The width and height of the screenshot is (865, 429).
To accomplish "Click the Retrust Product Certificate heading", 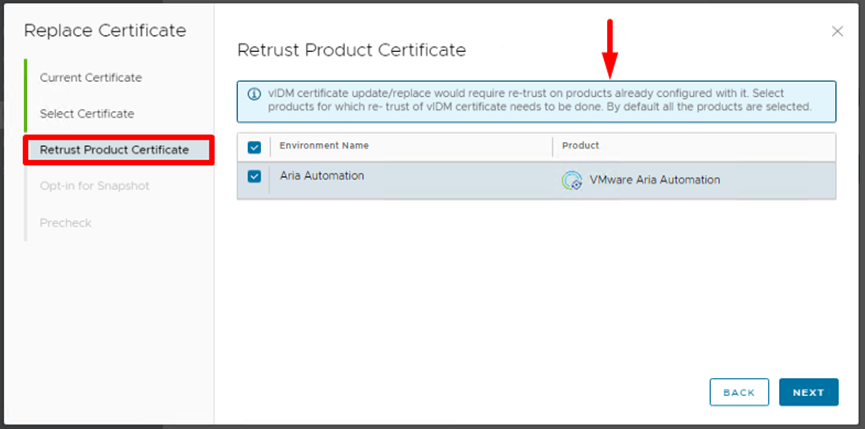I will 351,50.
